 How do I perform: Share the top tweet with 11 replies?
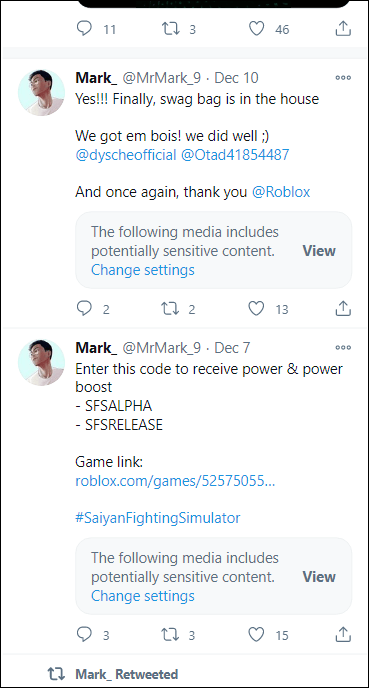pyautogui.click(x=343, y=29)
